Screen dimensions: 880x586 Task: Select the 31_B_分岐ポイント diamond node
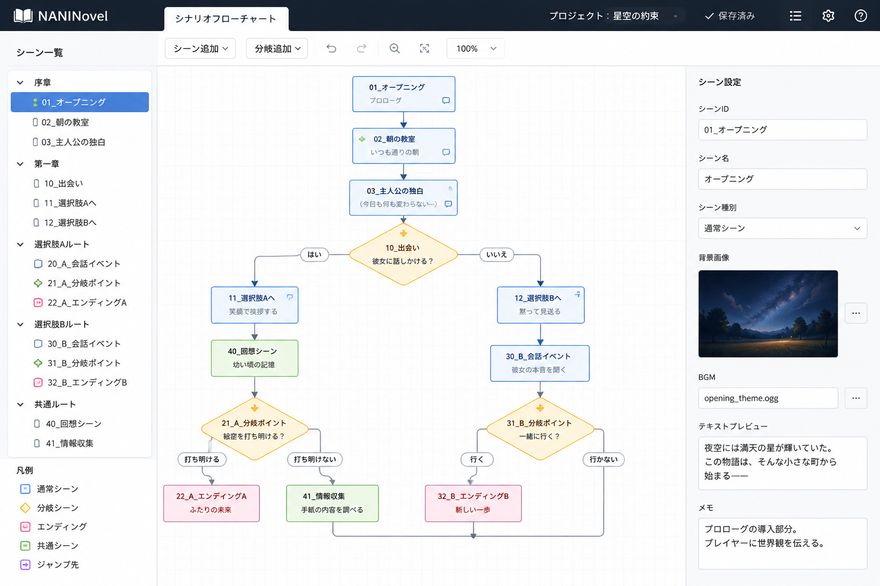coord(539,429)
